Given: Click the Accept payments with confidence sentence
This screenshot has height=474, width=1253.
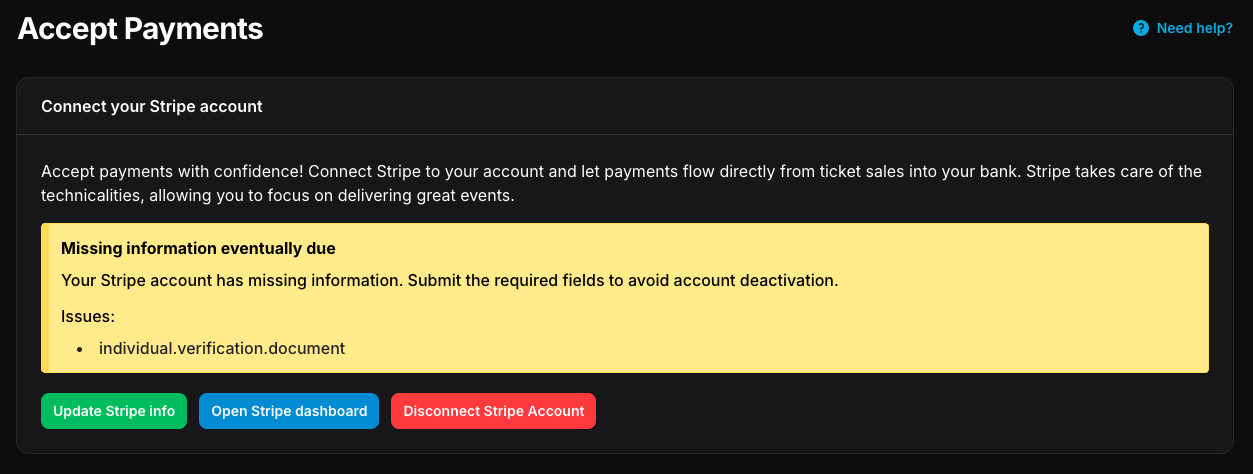Looking at the screenshot, I should coord(620,172).
